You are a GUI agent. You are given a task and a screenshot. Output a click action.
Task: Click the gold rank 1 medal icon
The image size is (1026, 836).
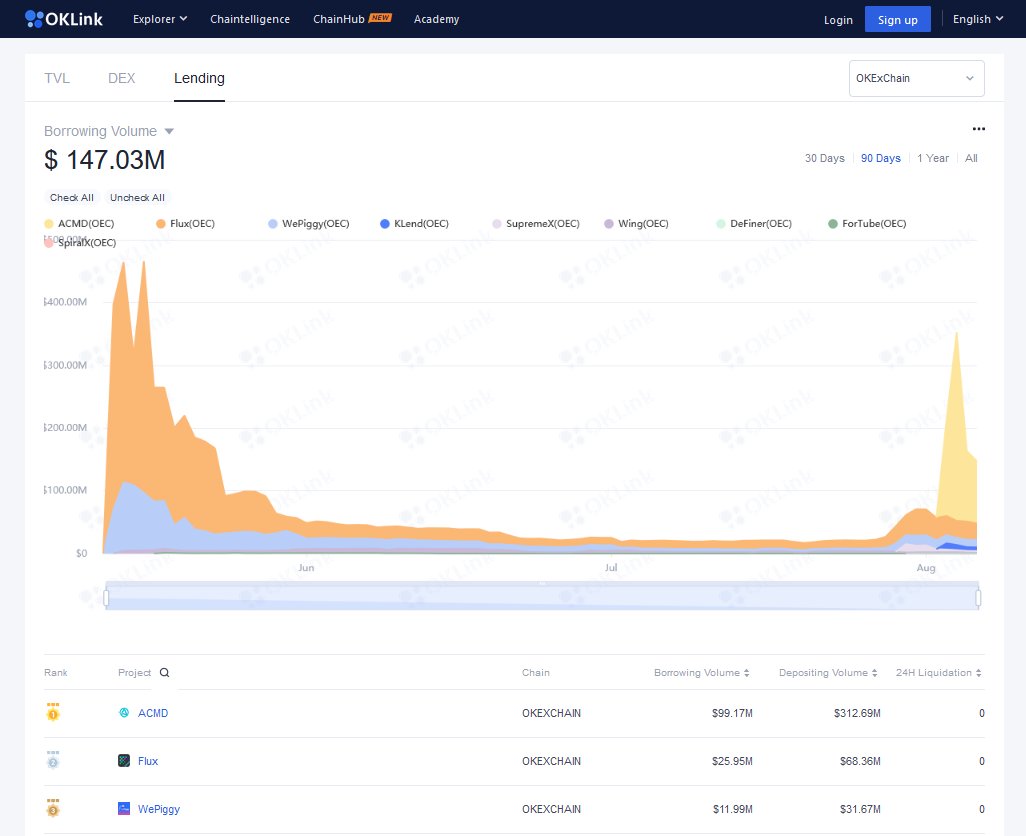[x=53, y=712]
